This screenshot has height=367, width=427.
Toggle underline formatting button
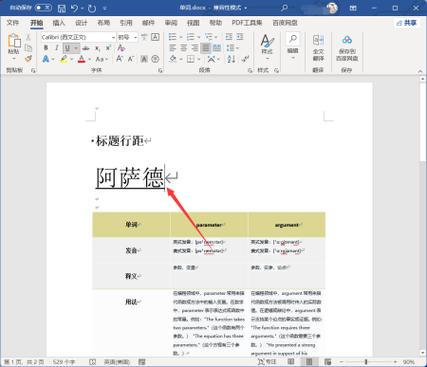tap(68, 48)
